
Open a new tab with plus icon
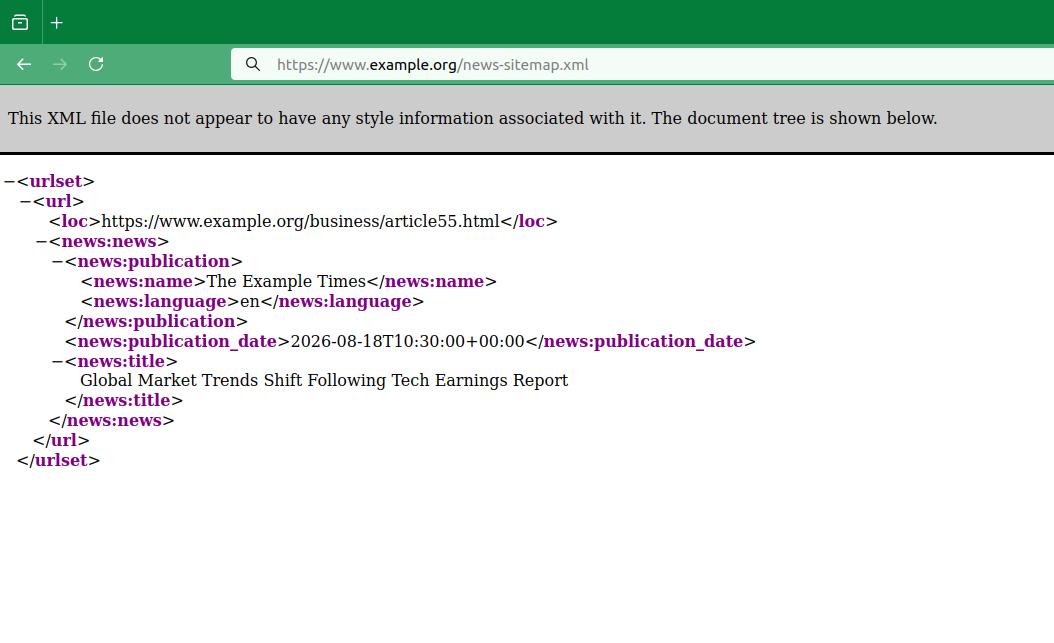click(x=57, y=23)
